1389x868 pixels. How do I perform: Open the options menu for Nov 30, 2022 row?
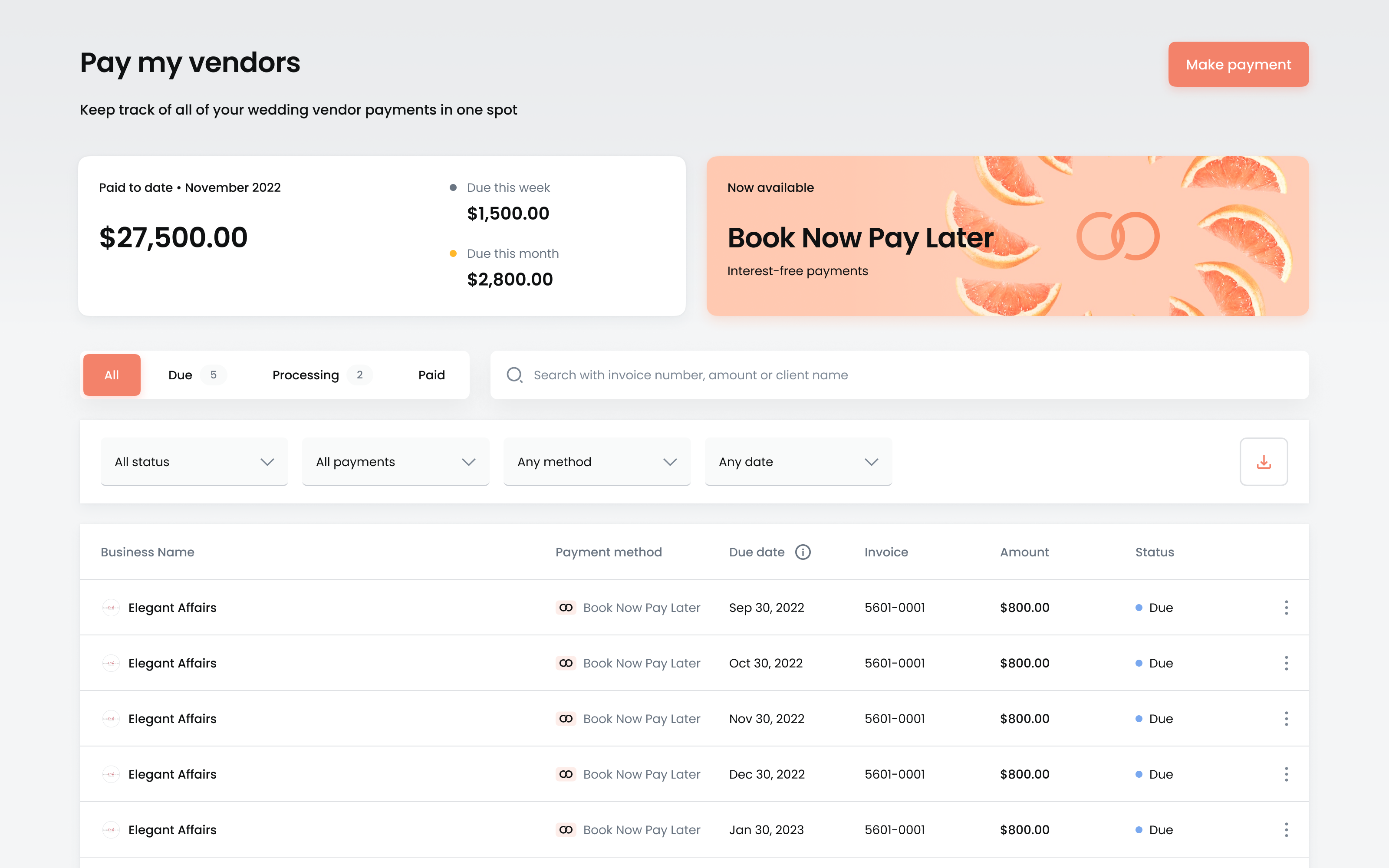point(1286,719)
